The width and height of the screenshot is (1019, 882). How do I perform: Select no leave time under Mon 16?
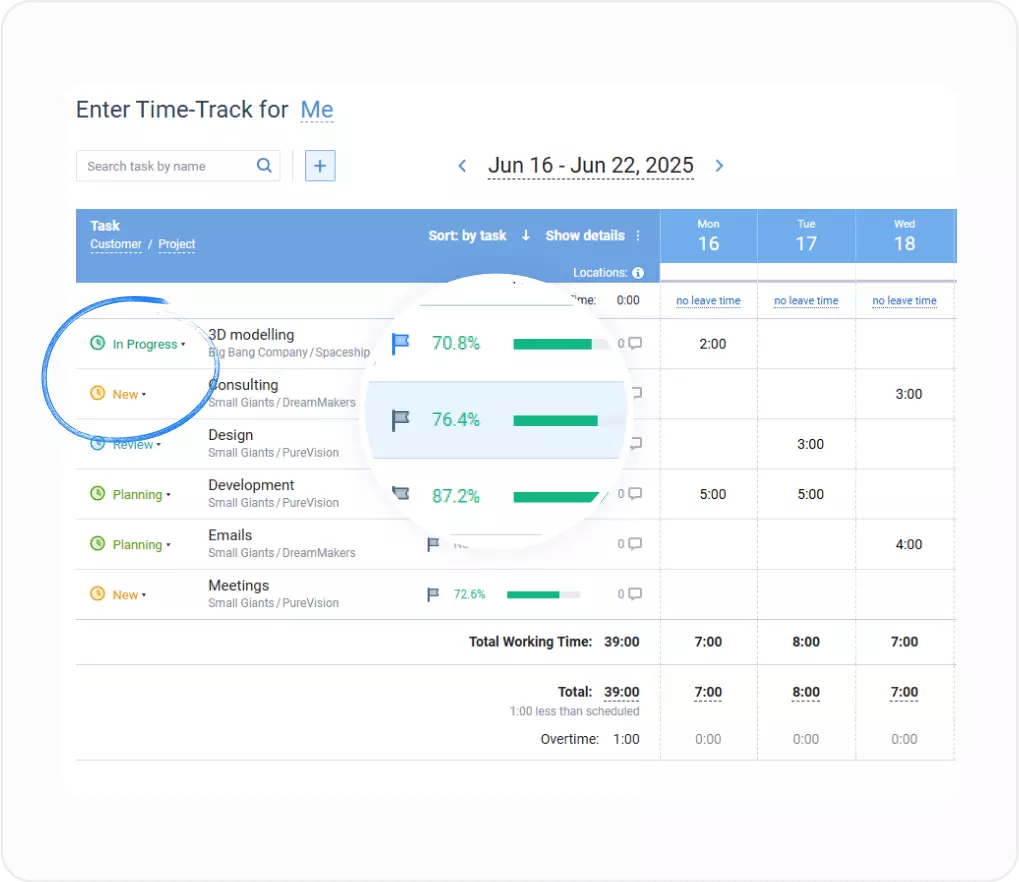pos(708,300)
